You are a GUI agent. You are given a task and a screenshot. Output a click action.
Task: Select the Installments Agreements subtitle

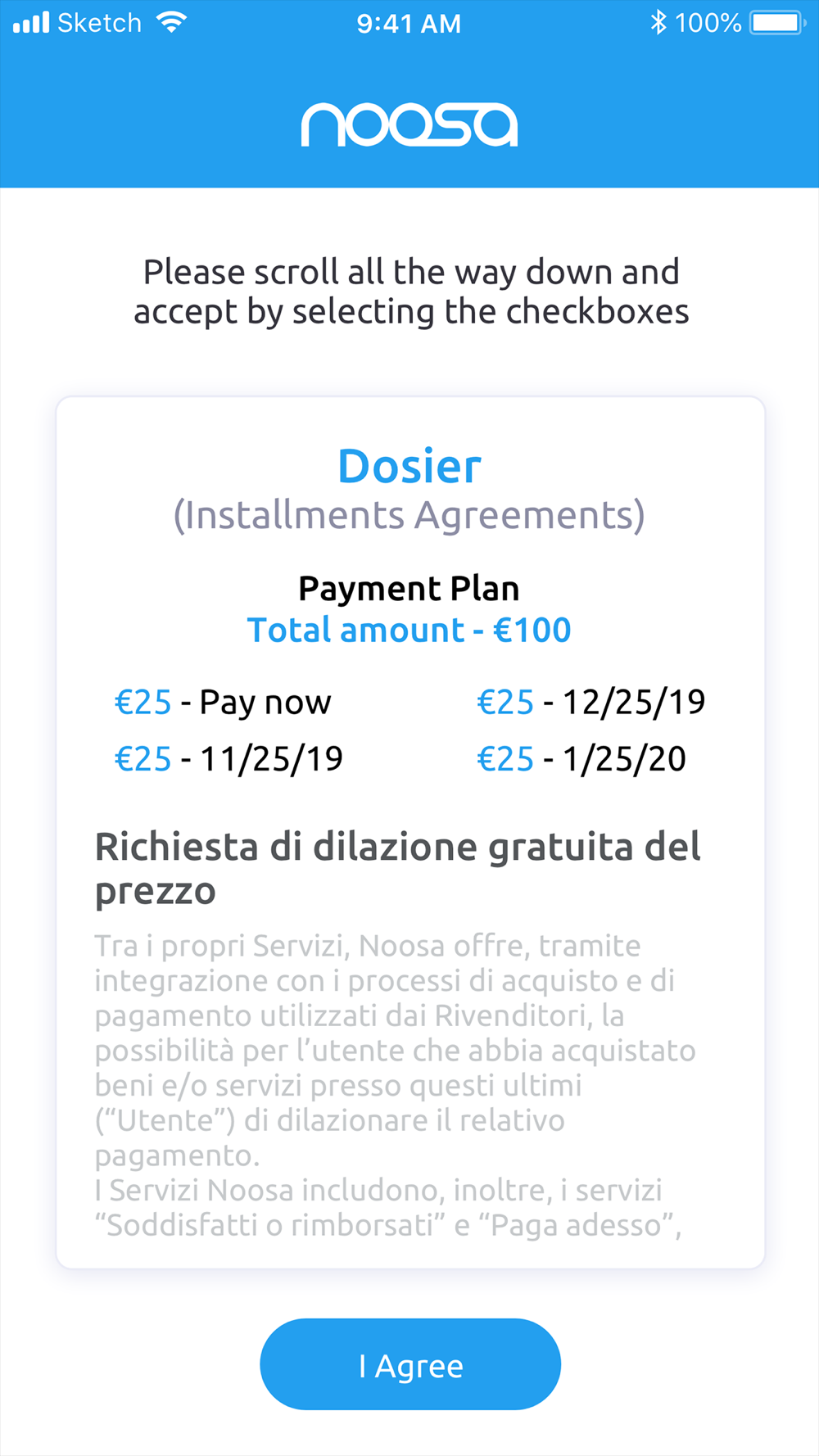(x=409, y=515)
